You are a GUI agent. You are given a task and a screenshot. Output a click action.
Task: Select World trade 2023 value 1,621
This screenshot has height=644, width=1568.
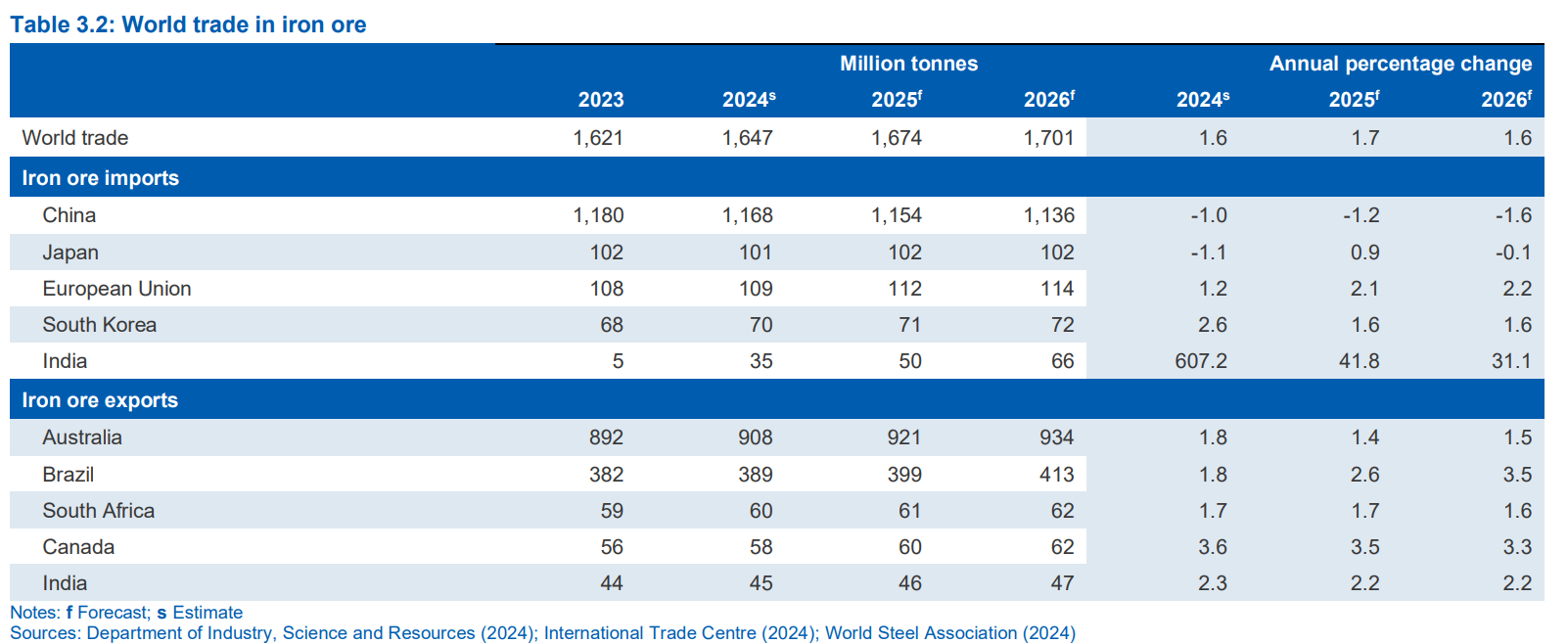coord(598,138)
